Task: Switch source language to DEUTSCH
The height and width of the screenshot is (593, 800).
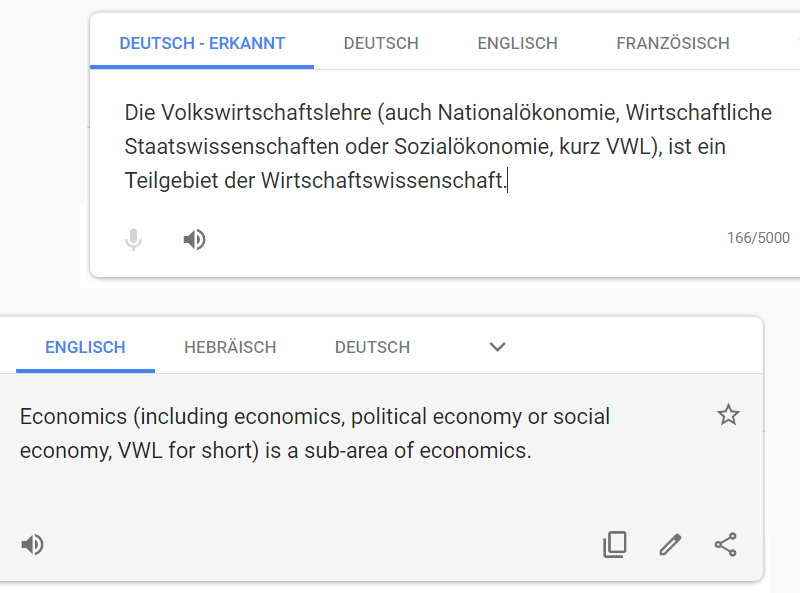Action: pyautogui.click(x=381, y=43)
